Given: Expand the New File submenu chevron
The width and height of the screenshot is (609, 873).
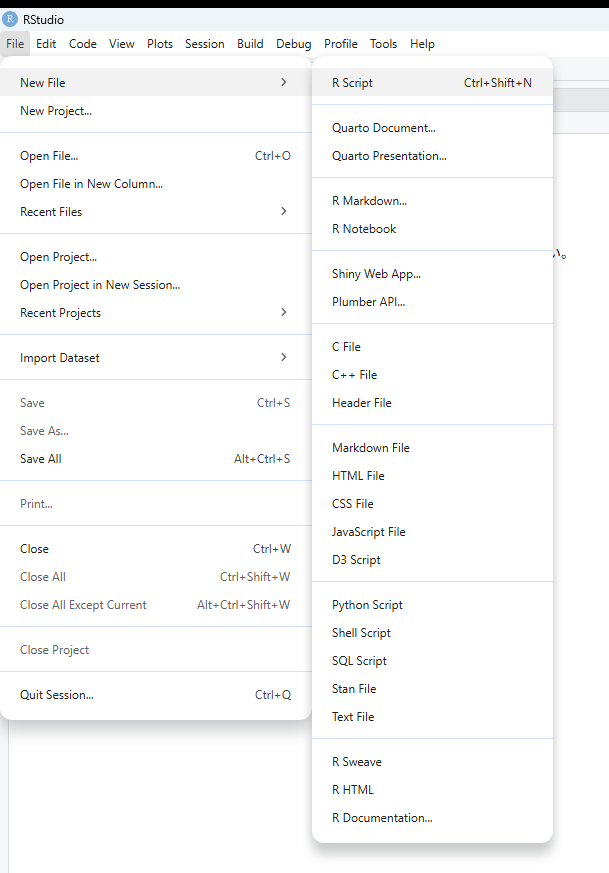Looking at the screenshot, I should (x=284, y=83).
